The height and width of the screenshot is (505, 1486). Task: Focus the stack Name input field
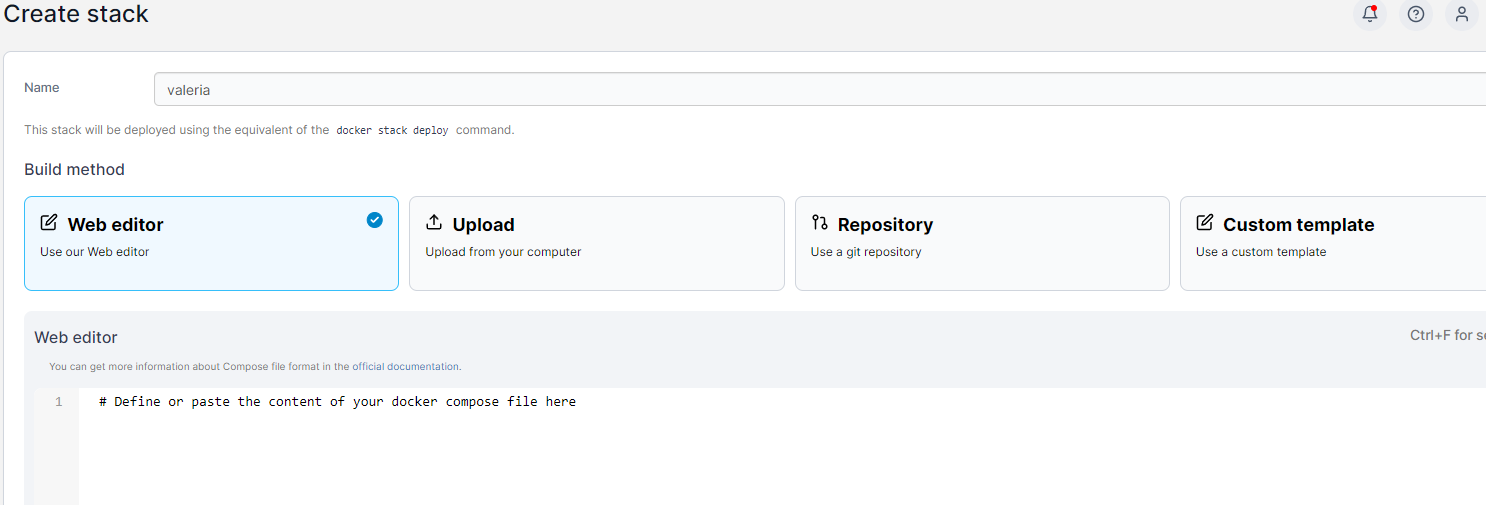coord(820,89)
